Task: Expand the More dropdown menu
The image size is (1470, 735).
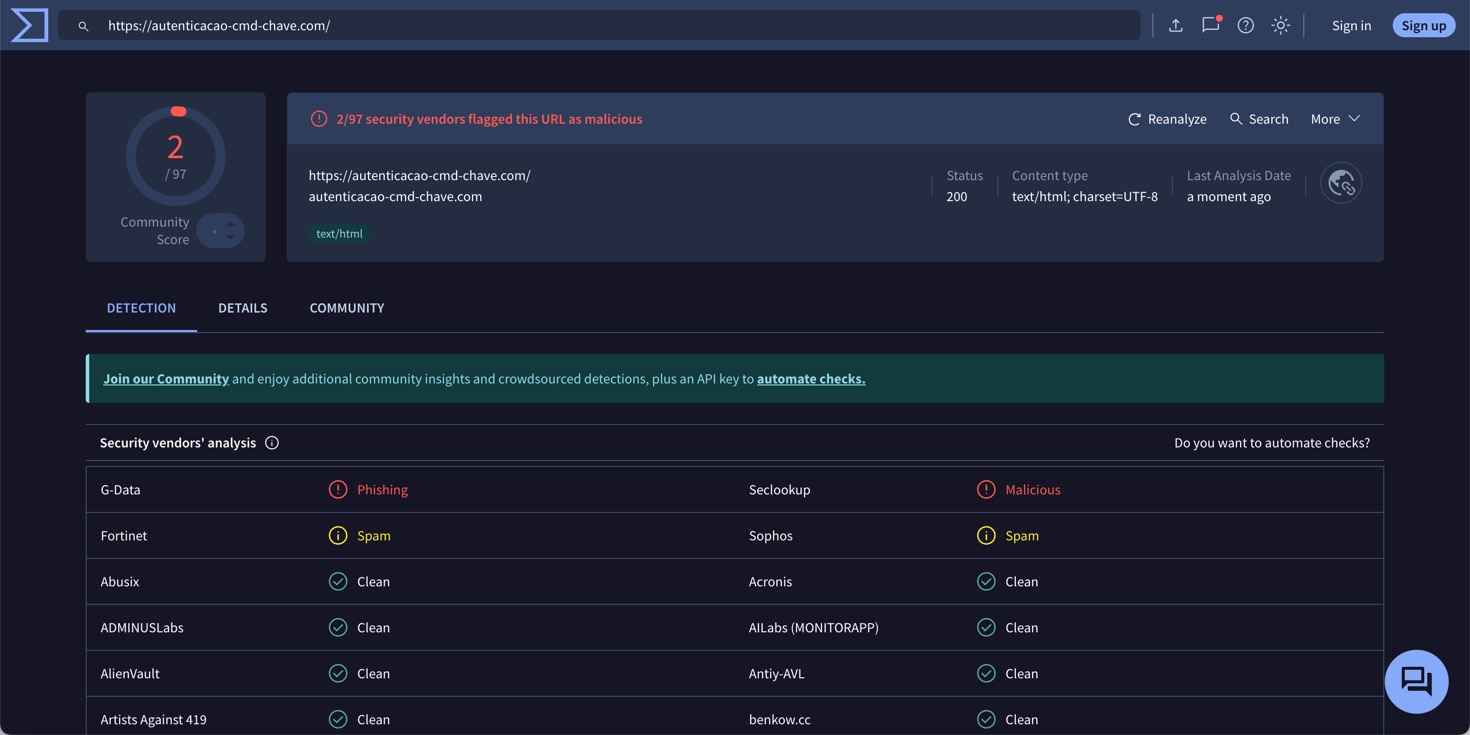Action: (x=1335, y=119)
